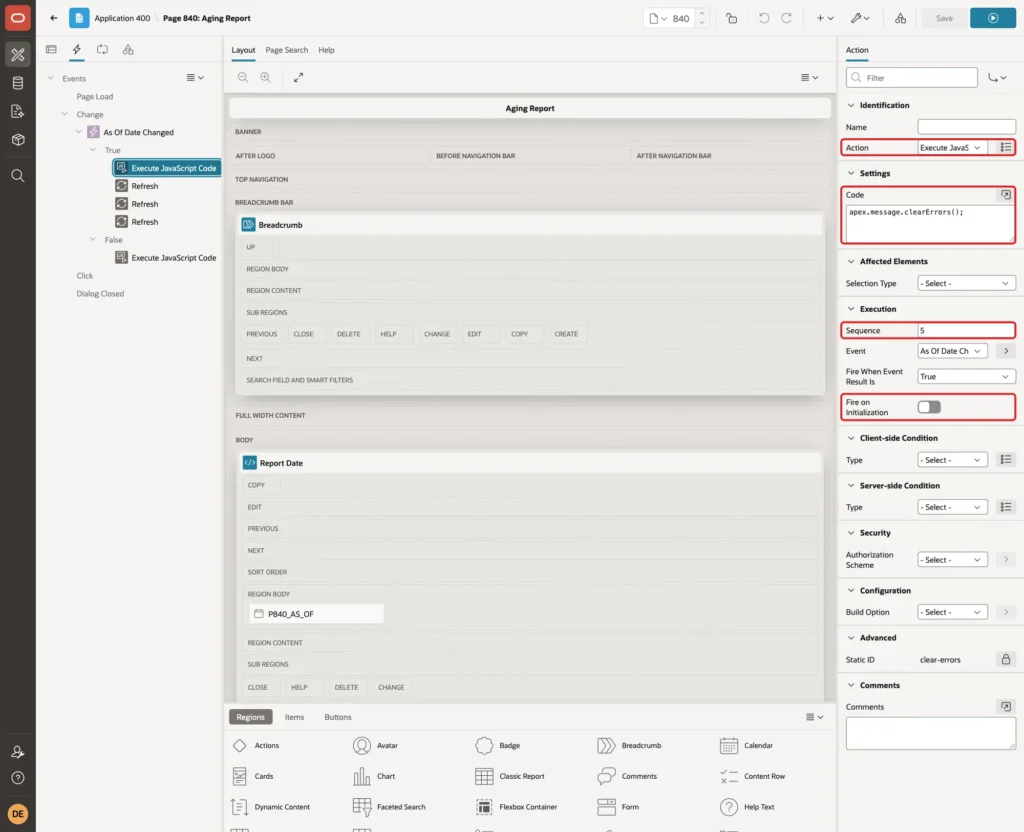The width and height of the screenshot is (1024, 832).
Task: Open the Build Option dropdown
Action: pos(952,612)
